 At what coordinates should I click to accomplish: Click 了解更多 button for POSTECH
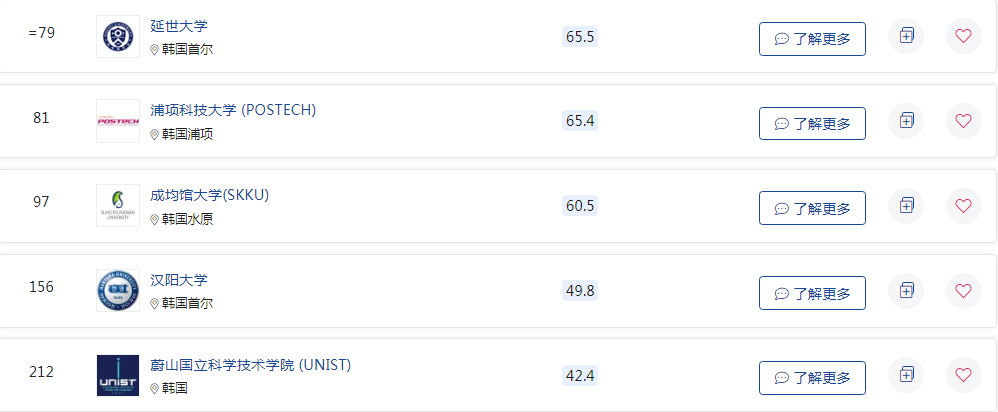(812, 124)
